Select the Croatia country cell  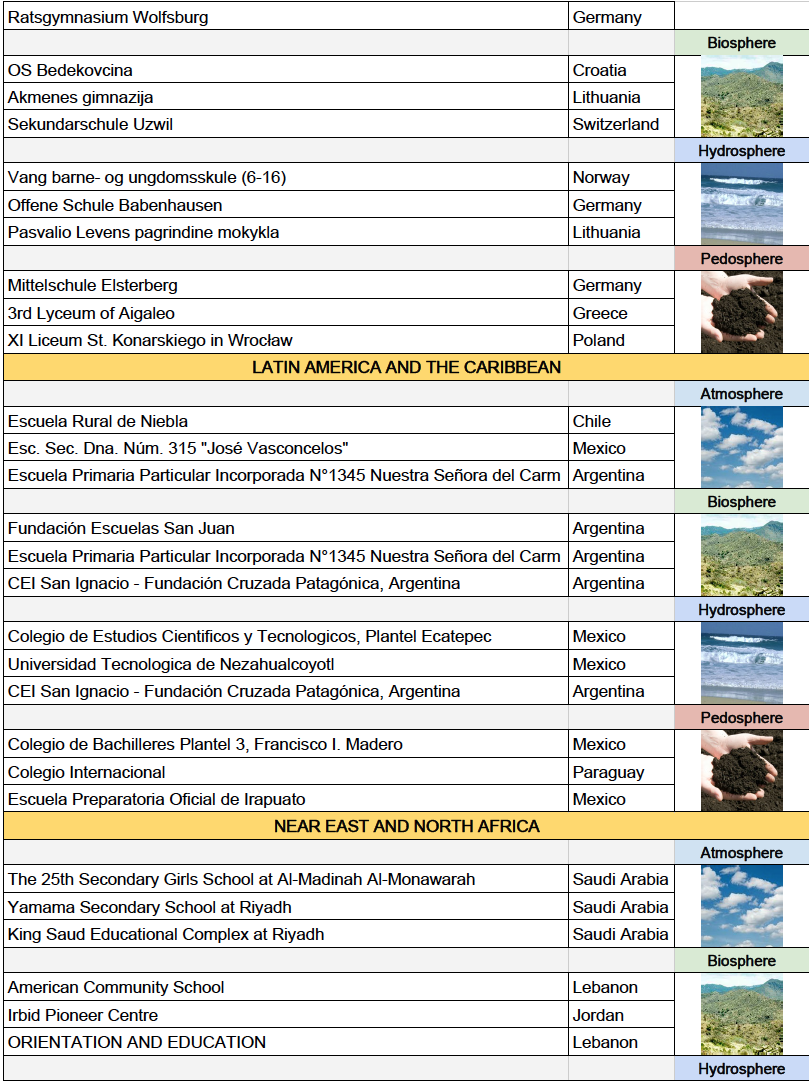click(621, 70)
